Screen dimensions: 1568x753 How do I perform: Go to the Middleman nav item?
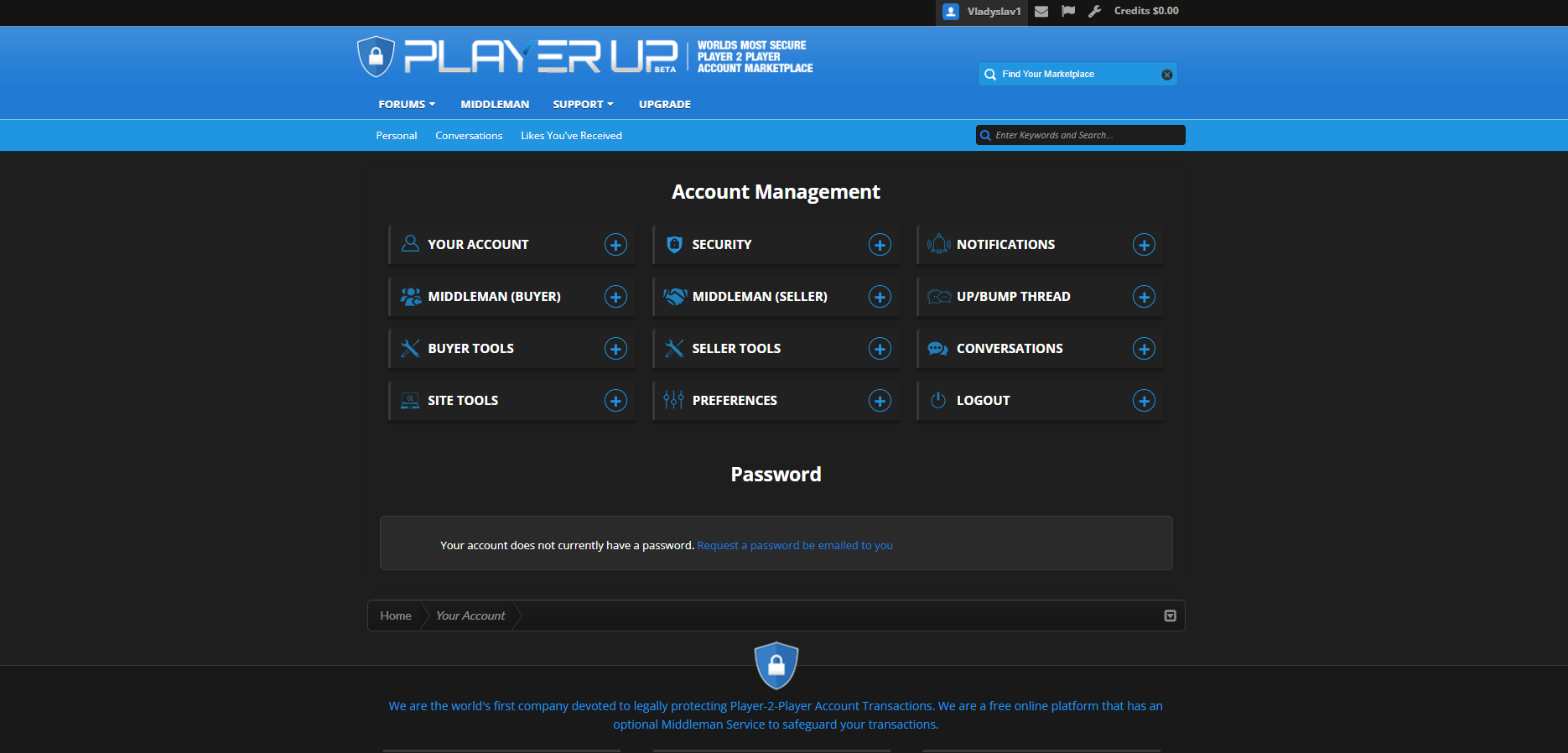(x=495, y=104)
